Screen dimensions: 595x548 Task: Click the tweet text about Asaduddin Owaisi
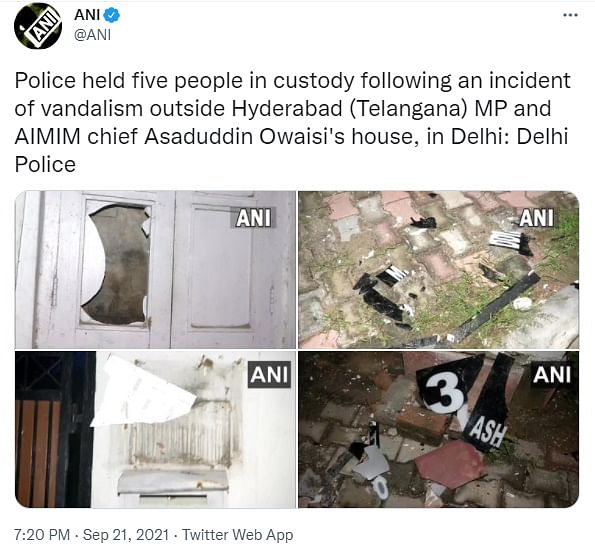pos(292,122)
